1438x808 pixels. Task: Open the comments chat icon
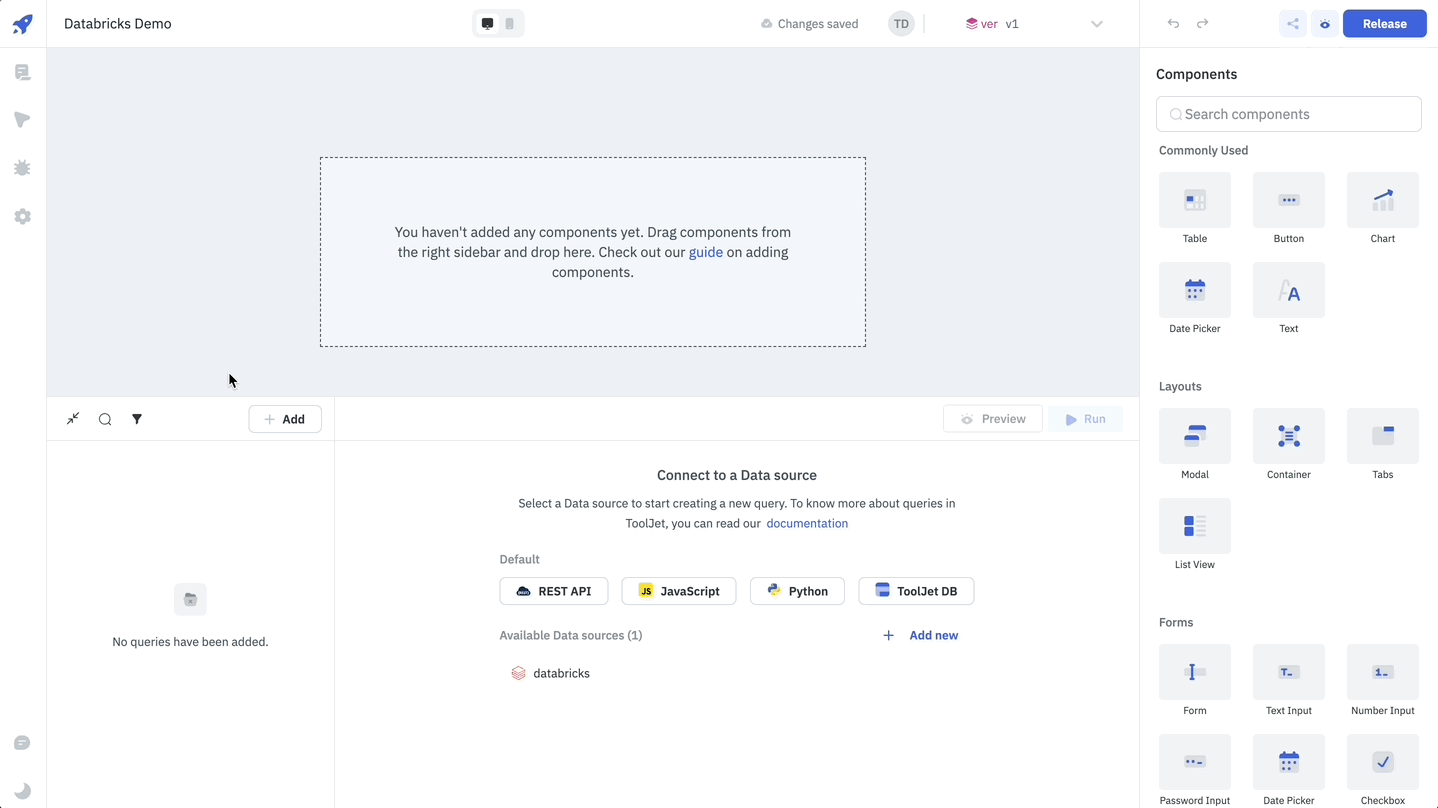pos(22,743)
